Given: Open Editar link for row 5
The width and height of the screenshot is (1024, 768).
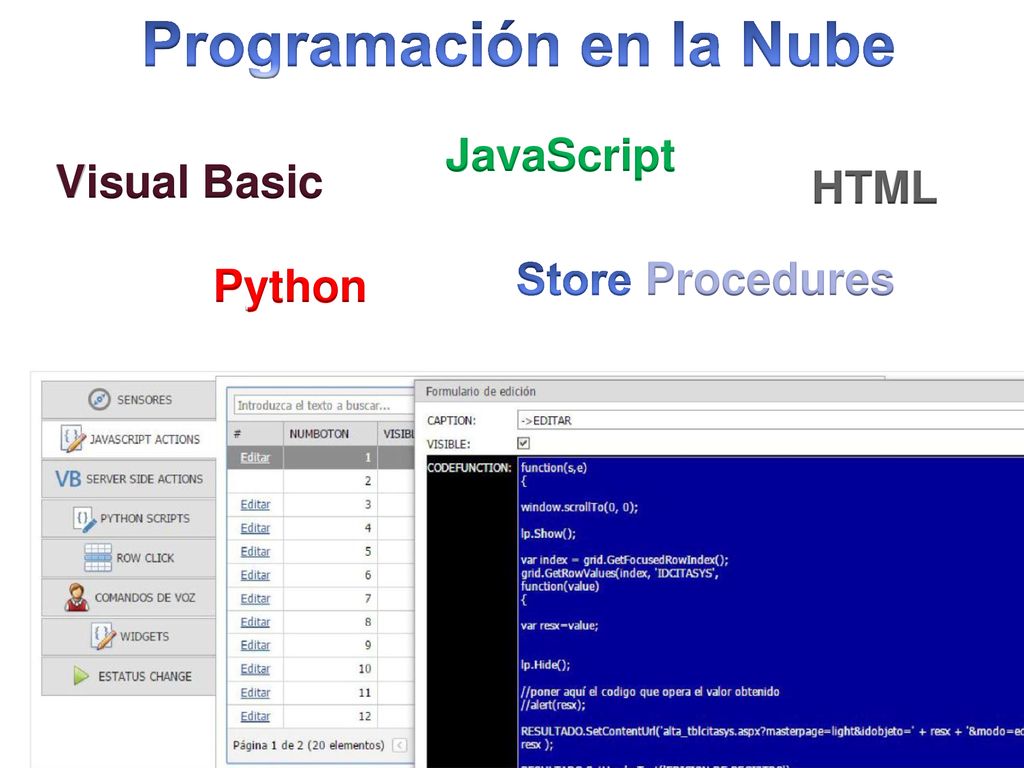Looking at the screenshot, I should tap(255, 552).
